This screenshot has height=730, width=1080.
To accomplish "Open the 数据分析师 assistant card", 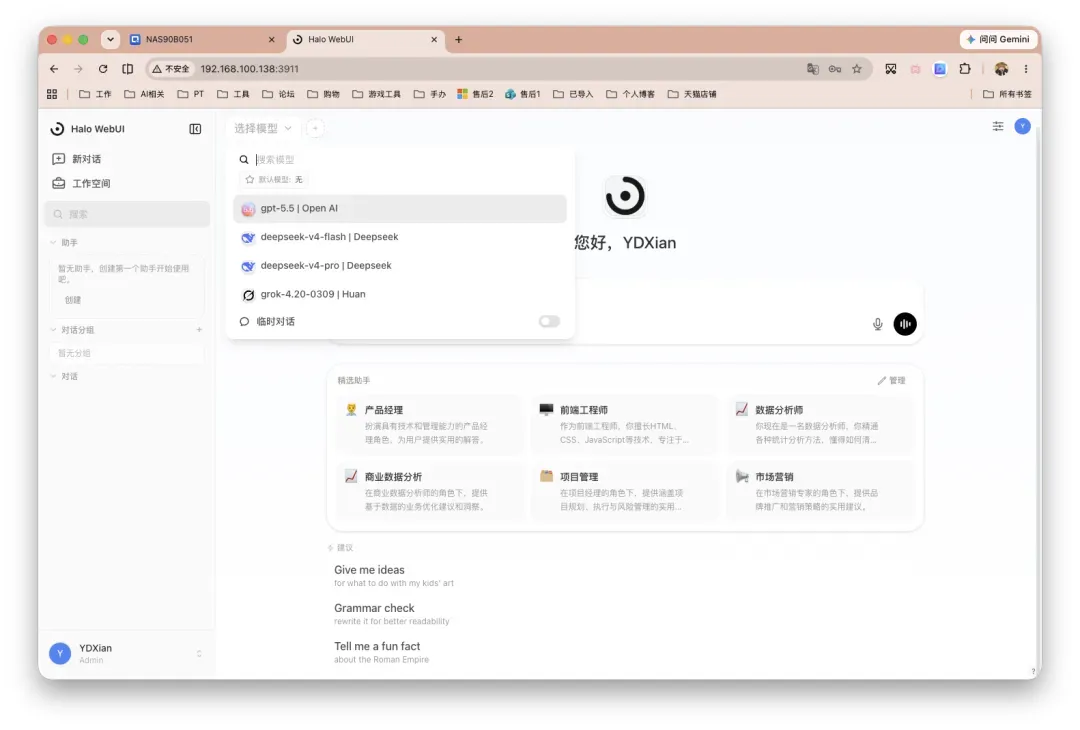I will pos(820,424).
